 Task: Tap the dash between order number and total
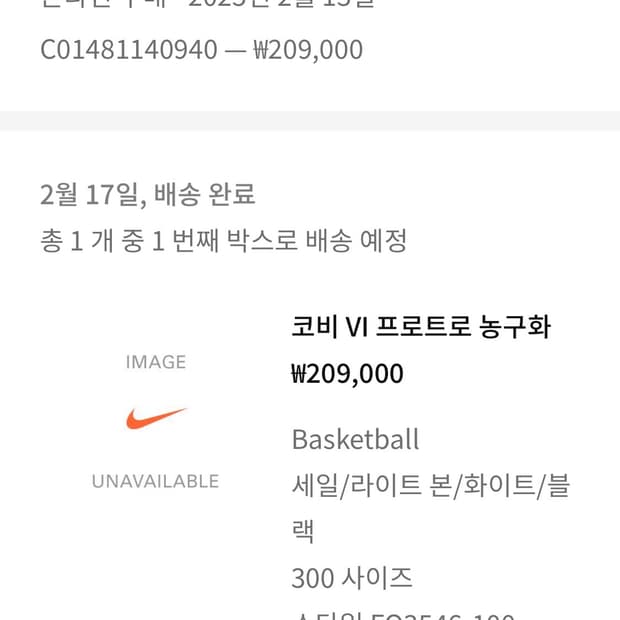[235, 50]
